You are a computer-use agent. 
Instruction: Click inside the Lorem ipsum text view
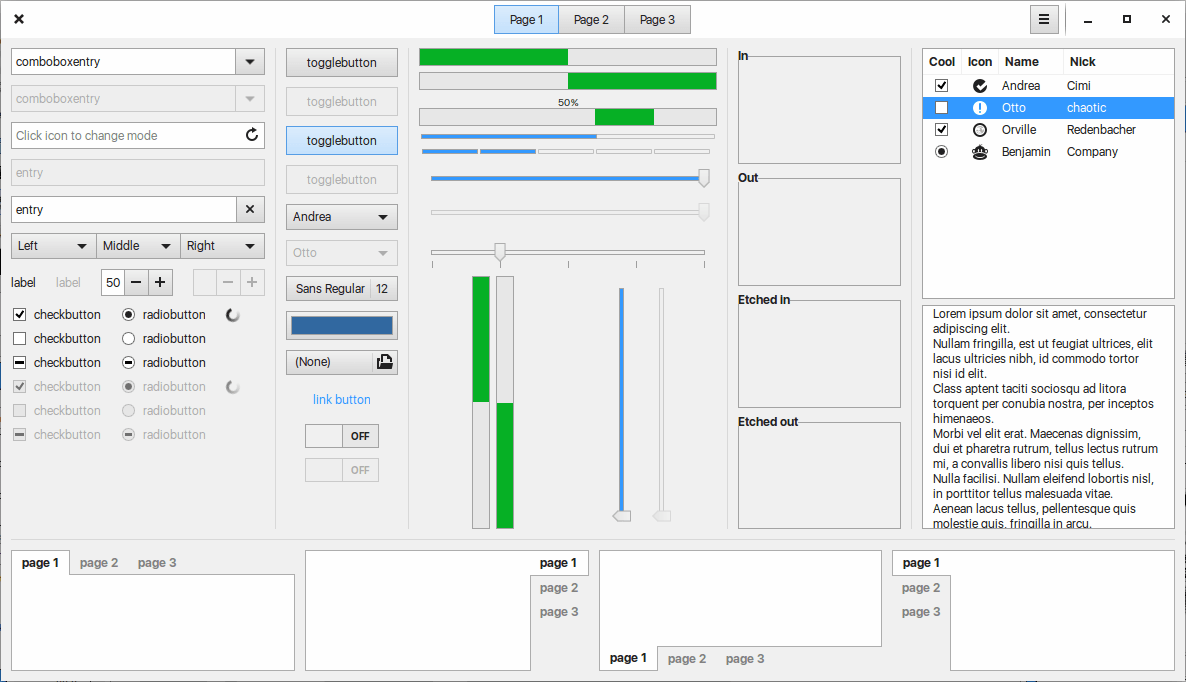pos(1048,417)
